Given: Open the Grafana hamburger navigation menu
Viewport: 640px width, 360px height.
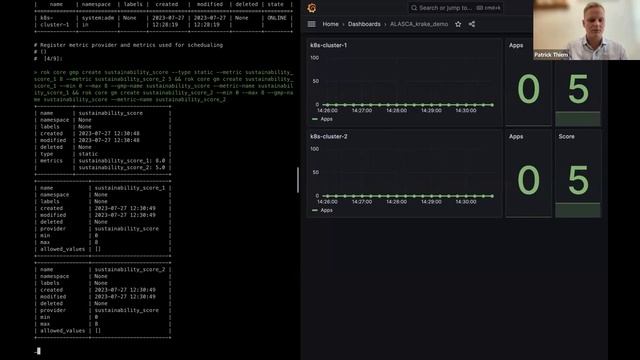Looking at the screenshot, I should pyautogui.click(x=311, y=24).
